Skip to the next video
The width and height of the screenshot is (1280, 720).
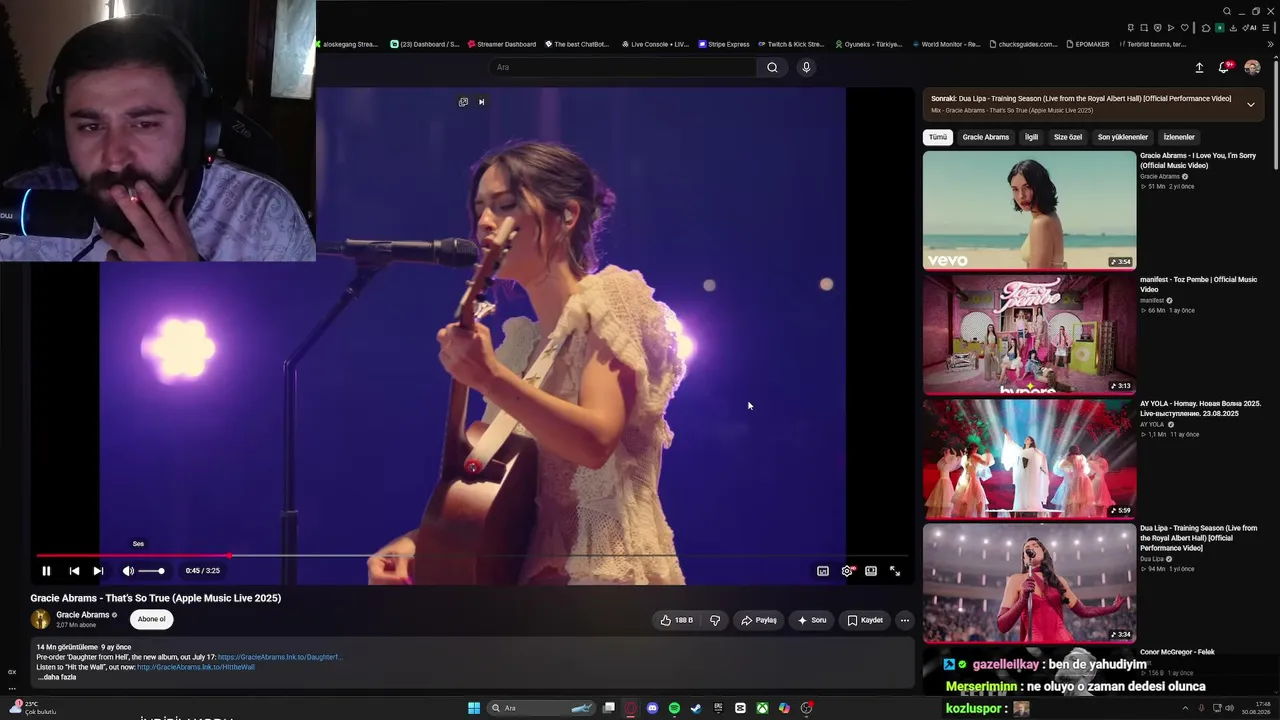coord(98,571)
